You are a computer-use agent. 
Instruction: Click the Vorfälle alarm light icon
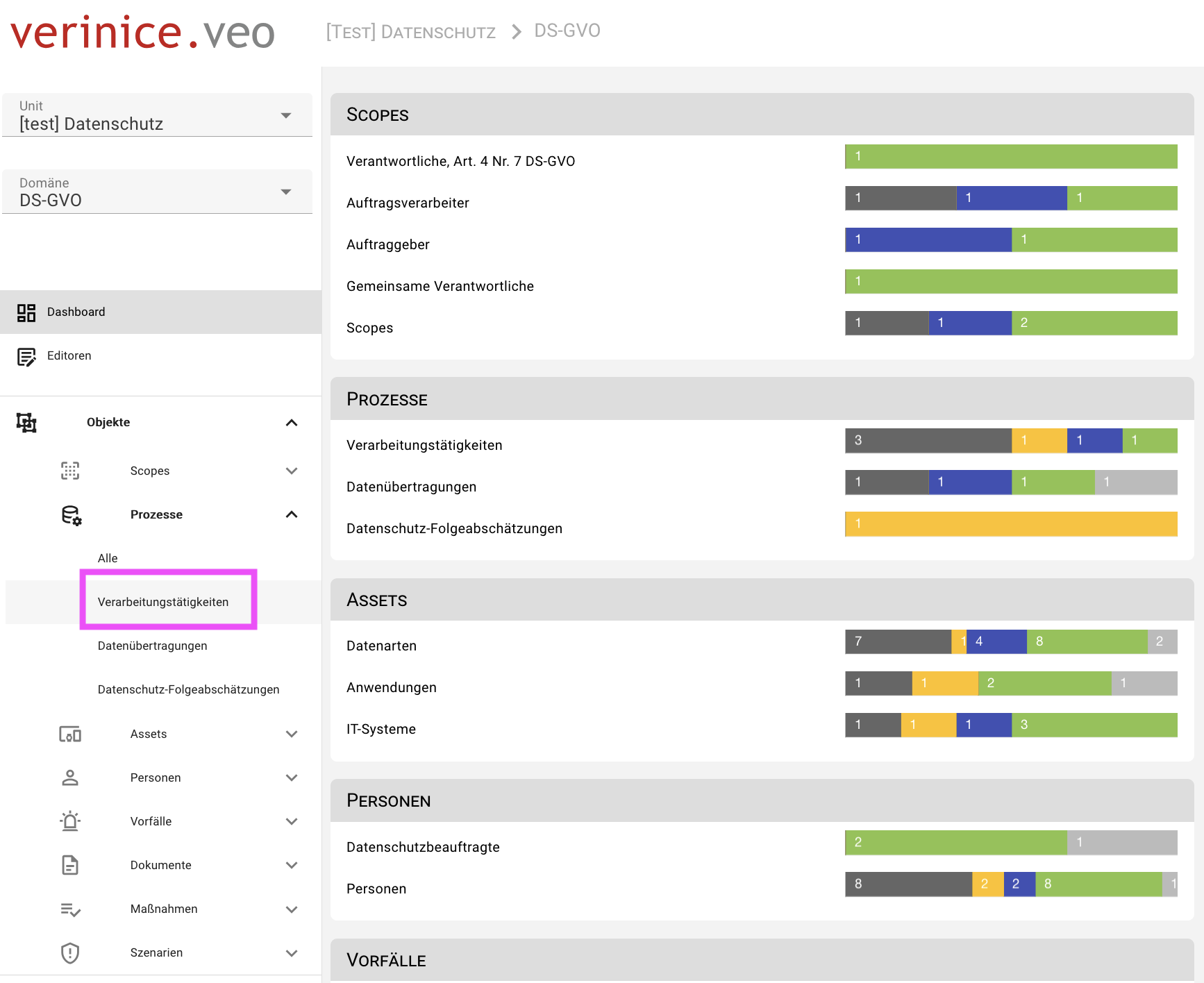tap(70, 821)
